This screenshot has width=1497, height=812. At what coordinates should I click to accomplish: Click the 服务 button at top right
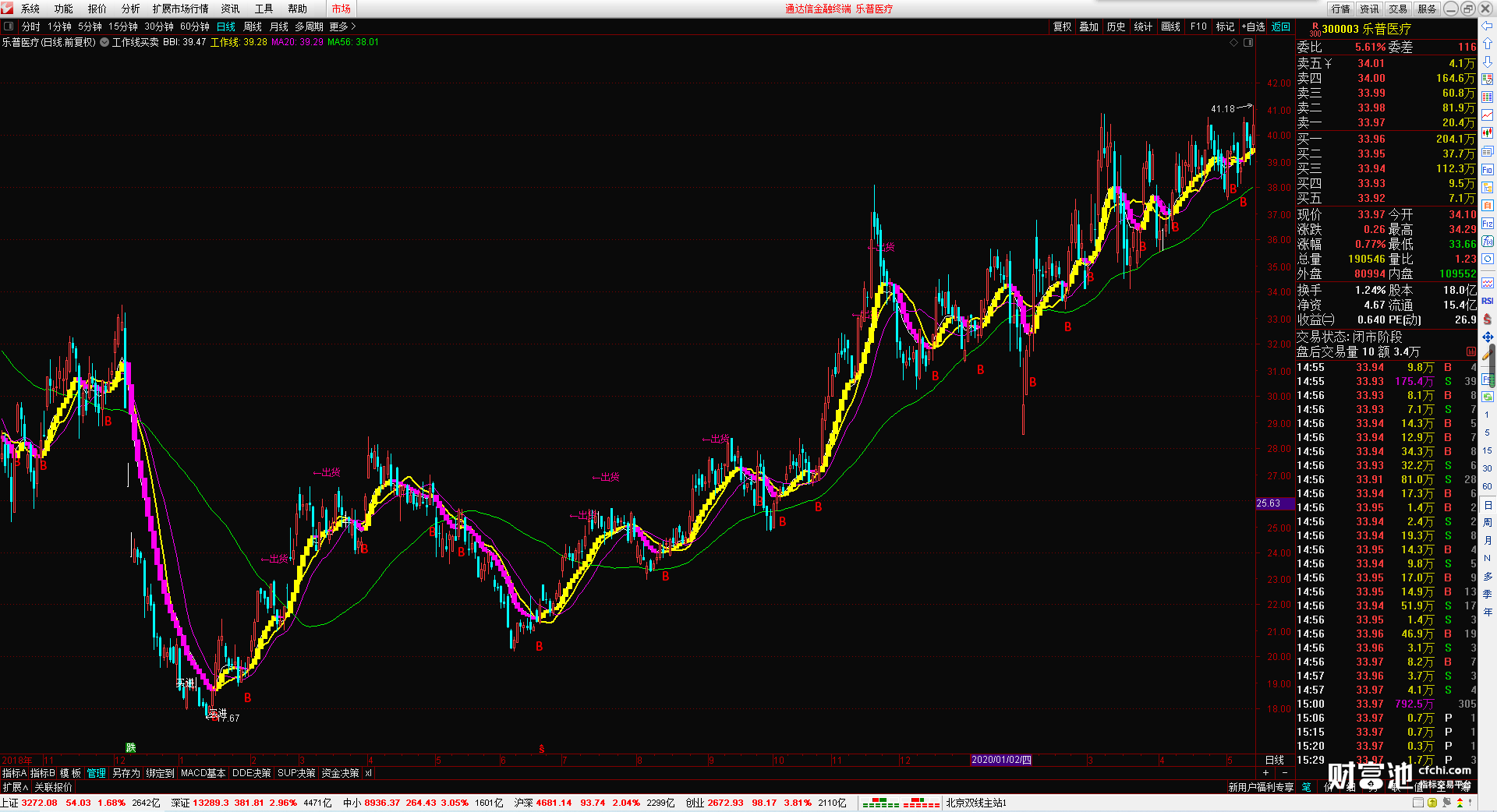tap(1427, 9)
